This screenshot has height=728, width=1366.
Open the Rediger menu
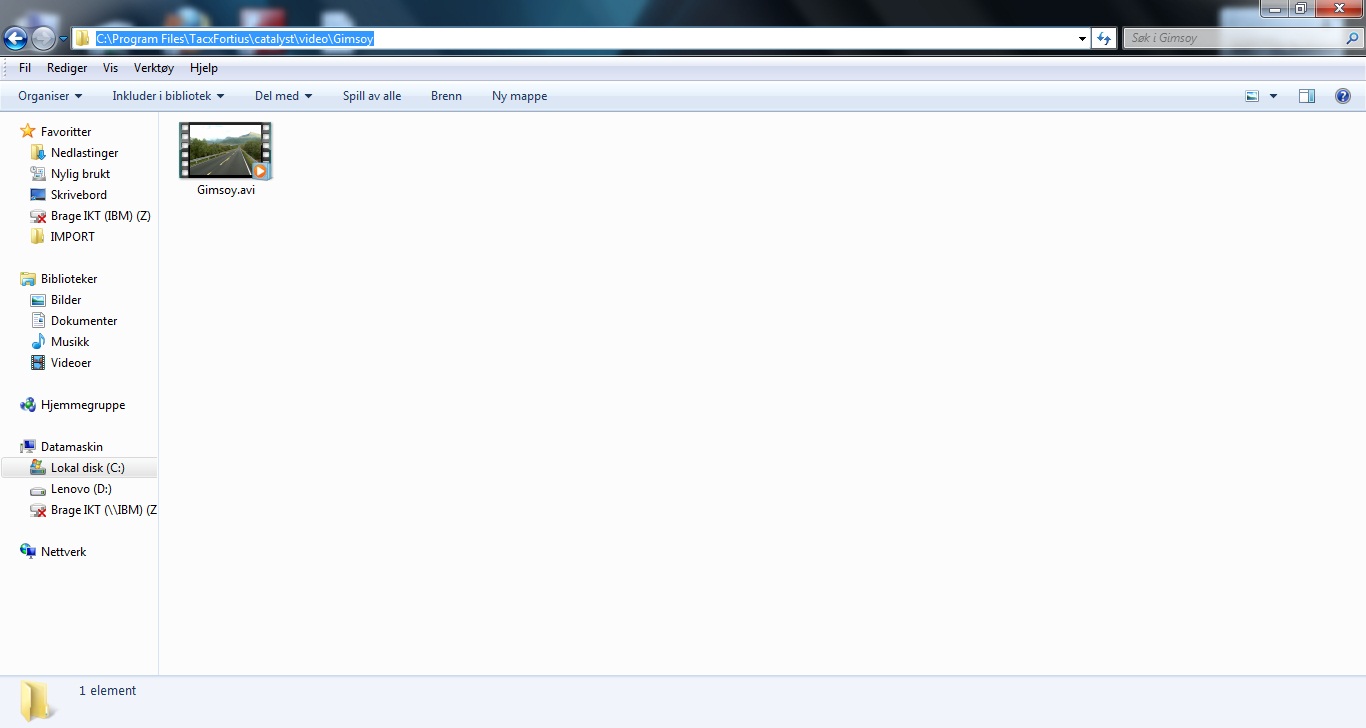(x=67, y=68)
